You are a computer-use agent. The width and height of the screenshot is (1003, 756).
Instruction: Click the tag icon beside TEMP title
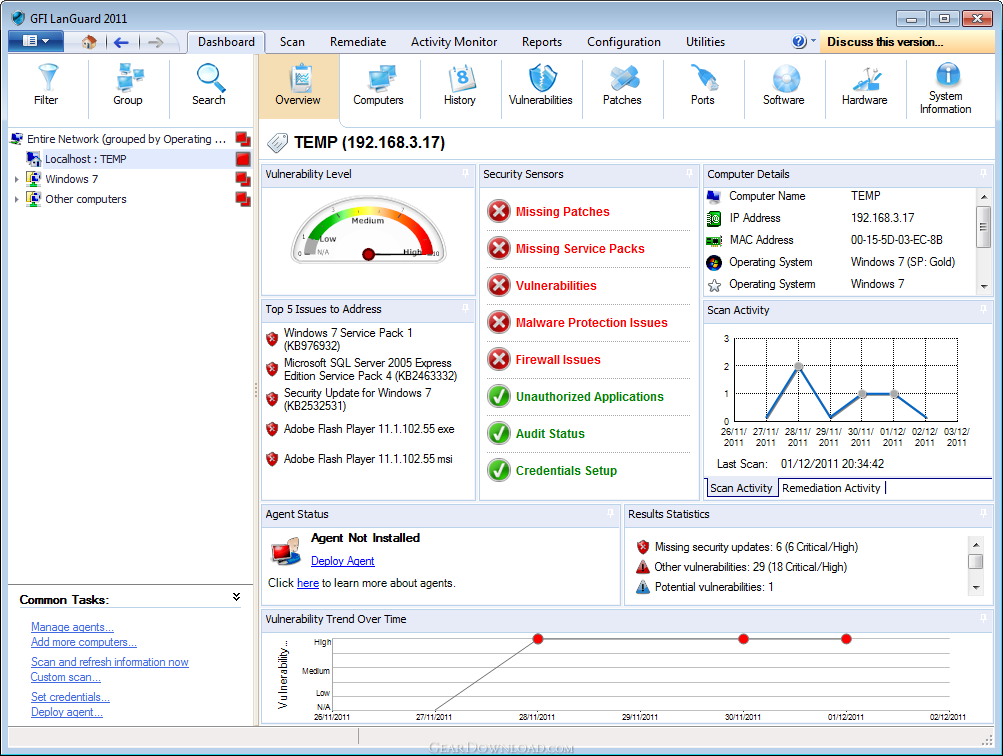pyautogui.click(x=278, y=143)
